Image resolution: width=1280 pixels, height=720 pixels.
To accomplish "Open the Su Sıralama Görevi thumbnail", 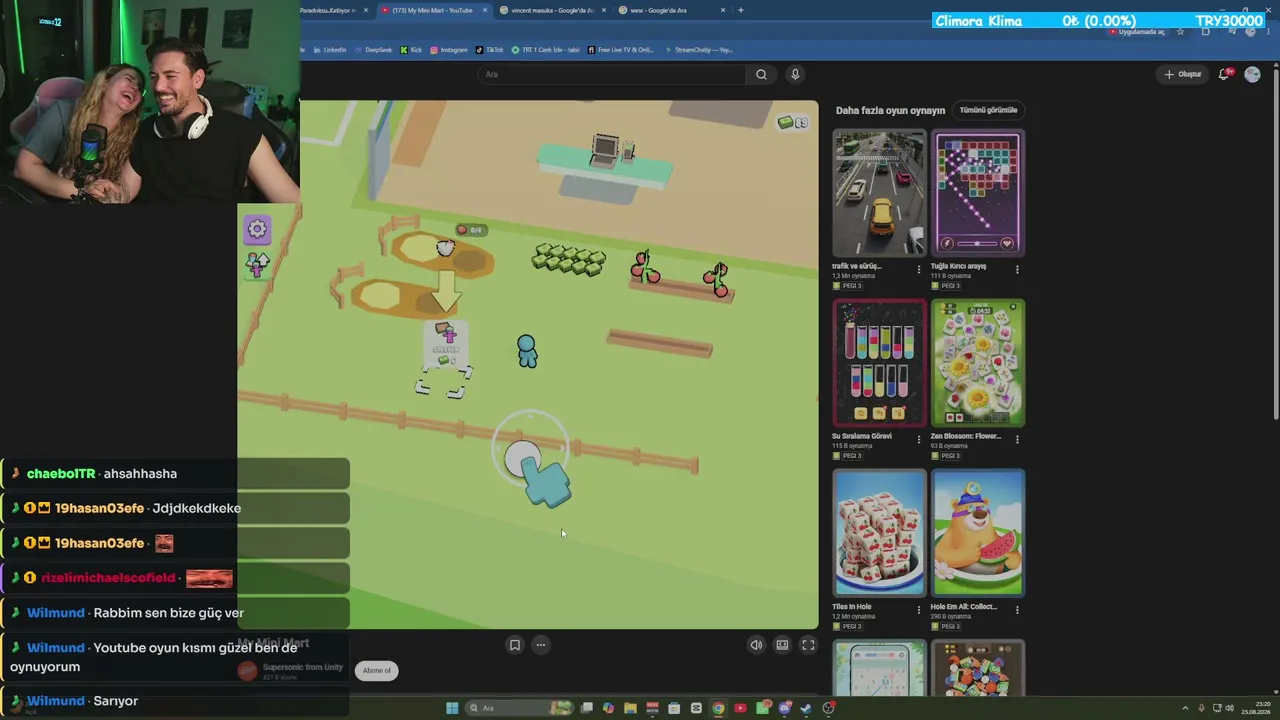I will coord(879,362).
